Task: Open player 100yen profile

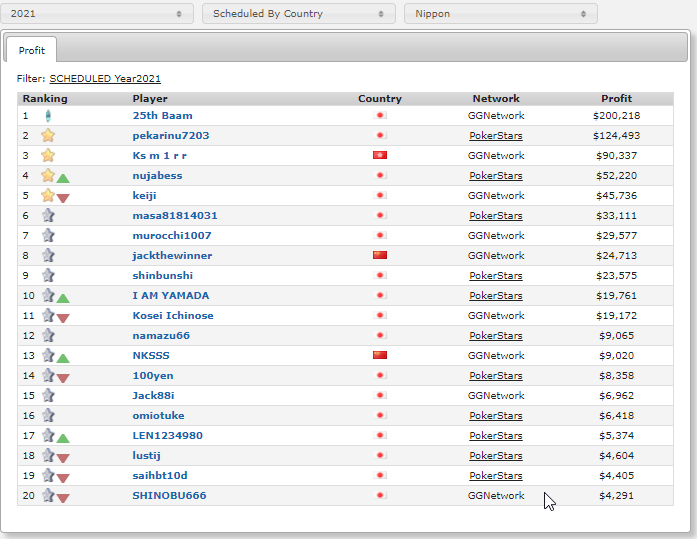Action: pyautogui.click(x=153, y=375)
